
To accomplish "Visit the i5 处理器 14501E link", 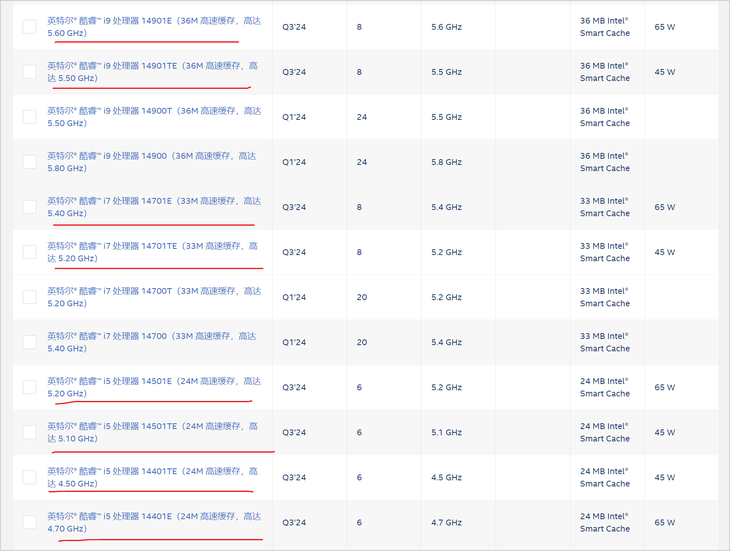I will (154, 387).
